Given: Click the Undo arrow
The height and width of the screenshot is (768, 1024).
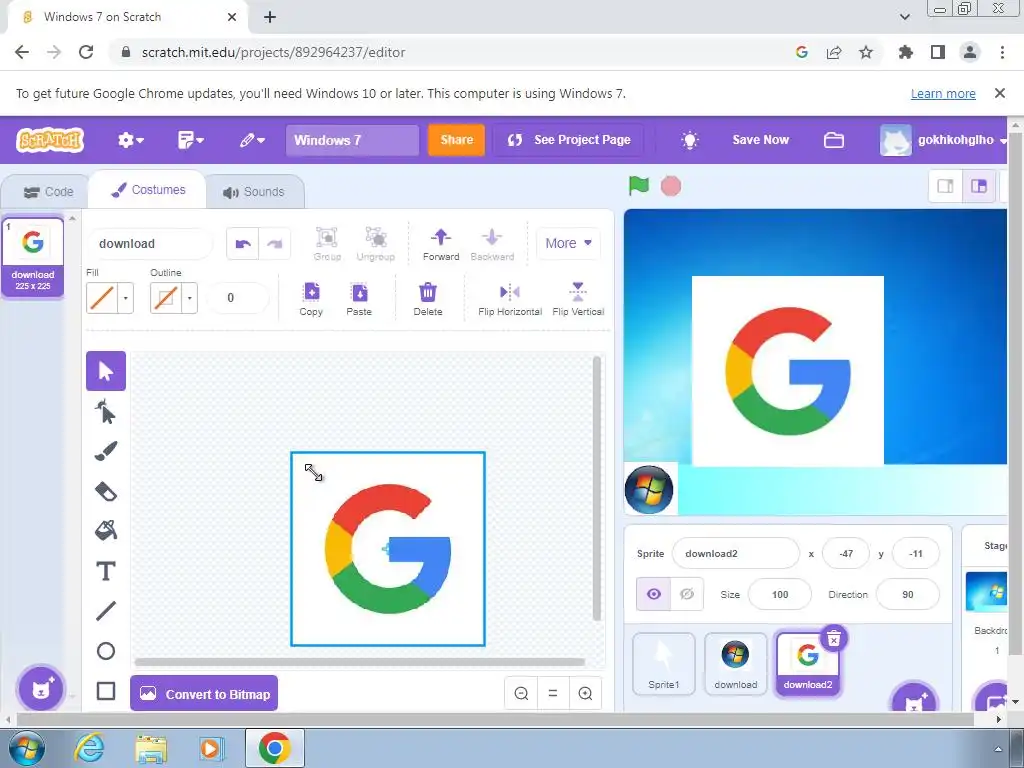Looking at the screenshot, I should (x=243, y=244).
